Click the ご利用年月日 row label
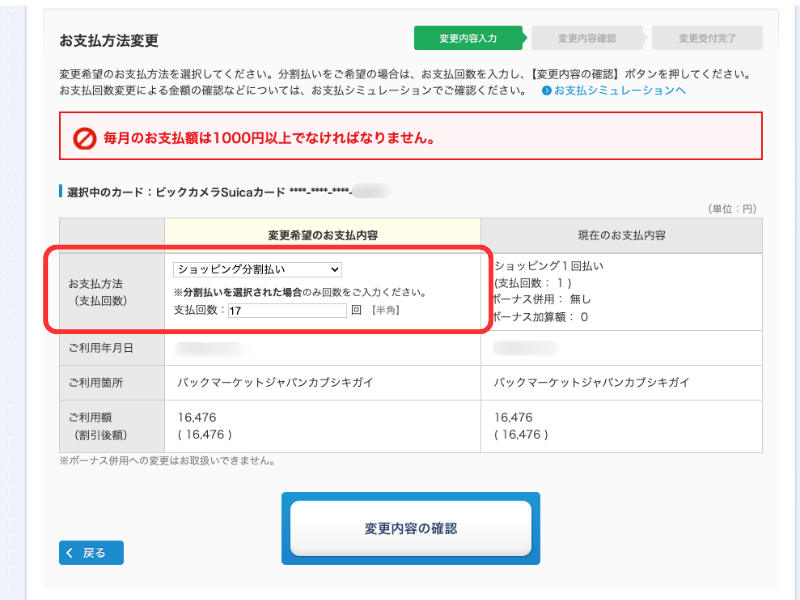 point(101,347)
